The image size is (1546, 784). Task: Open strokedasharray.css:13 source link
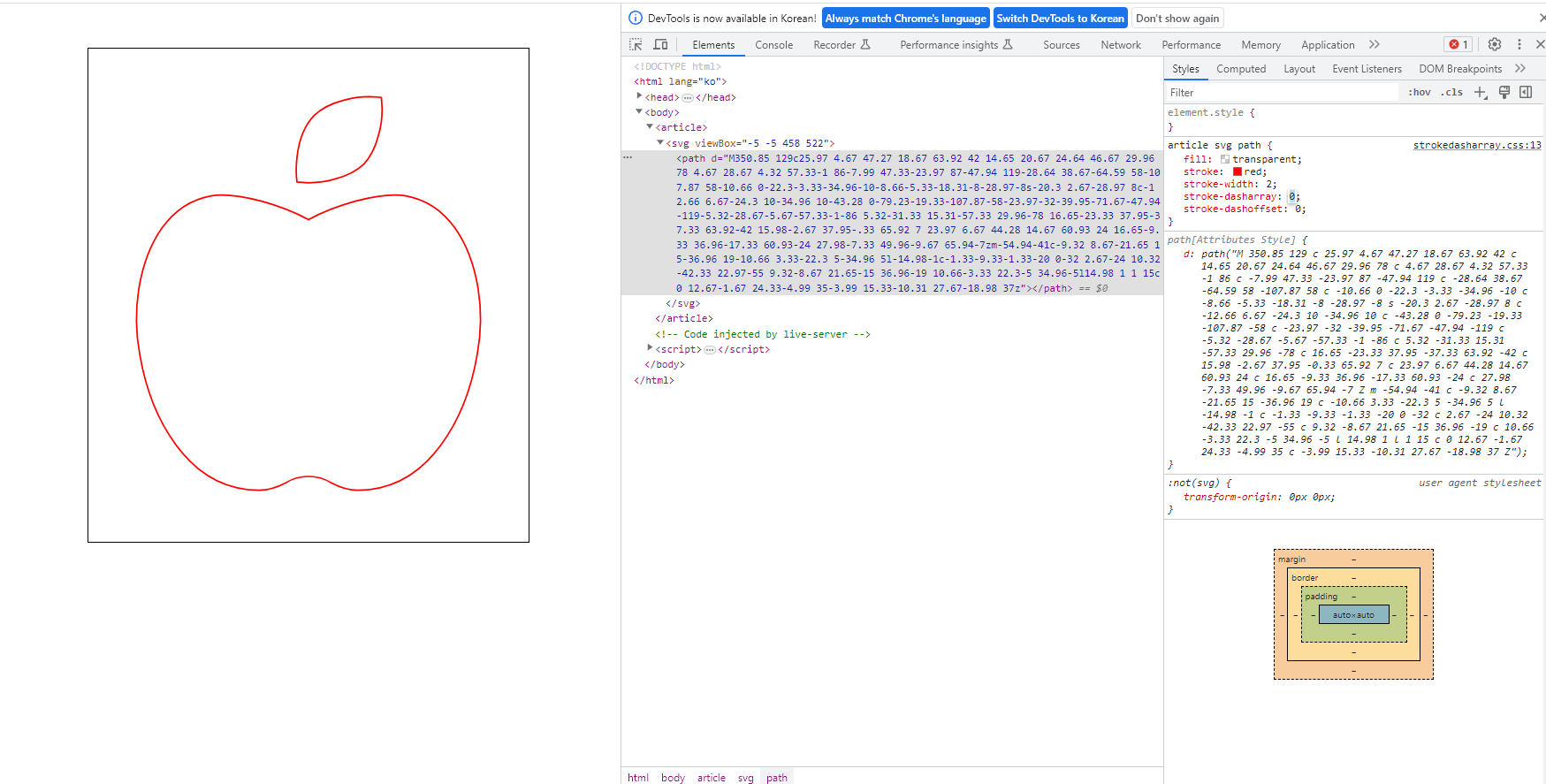pyautogui.click(x=1477, y=145)
